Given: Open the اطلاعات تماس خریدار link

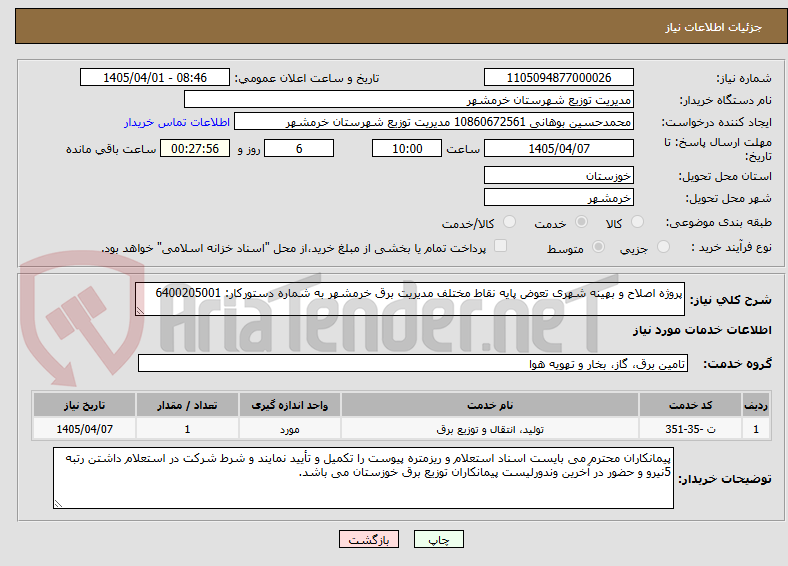Looking at the screenshot, I should [177, 122].
